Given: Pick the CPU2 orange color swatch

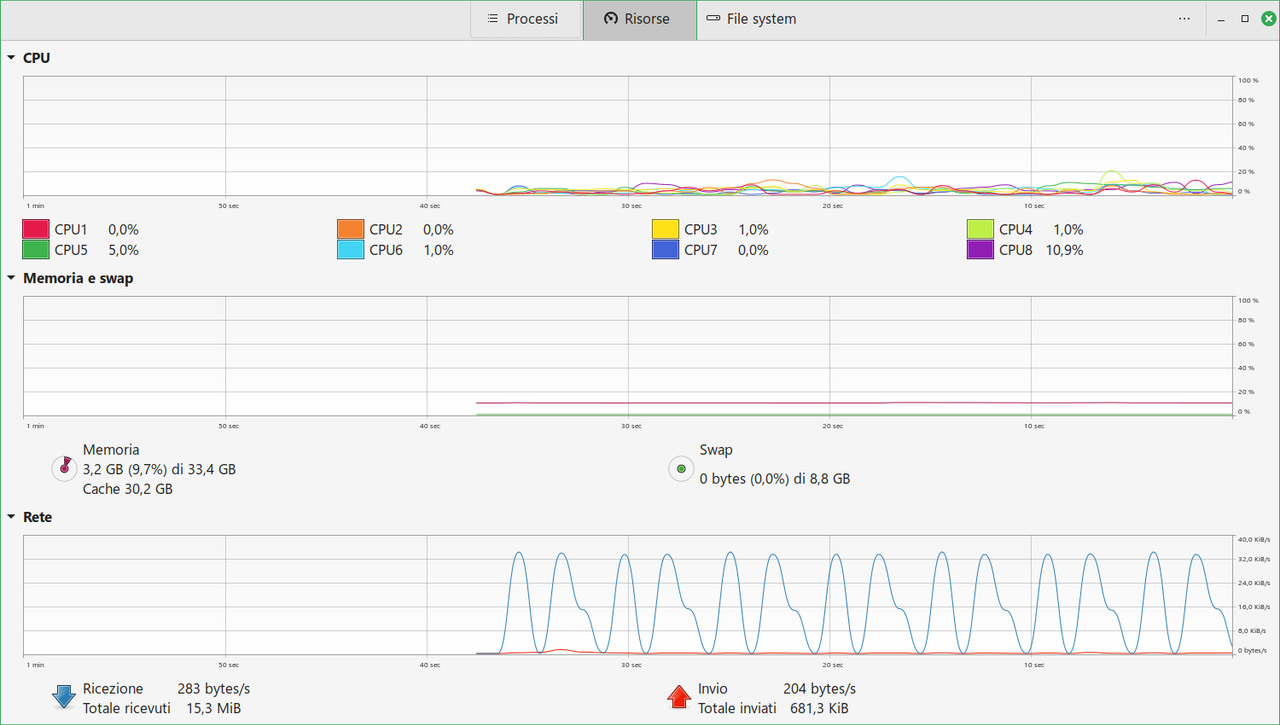Looking at the screenshot, I should 350,229.
